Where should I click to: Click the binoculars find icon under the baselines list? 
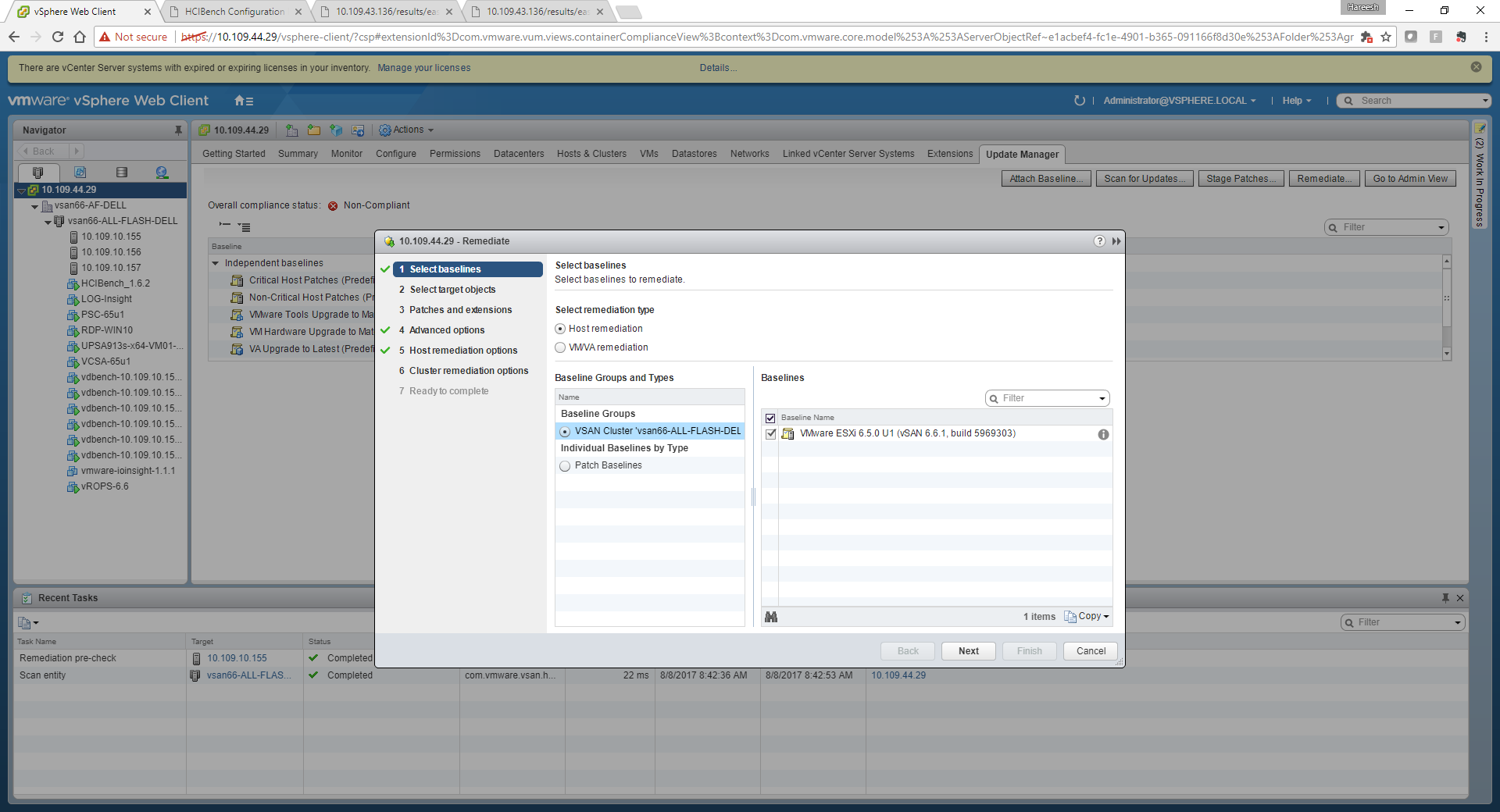[771, 617]
